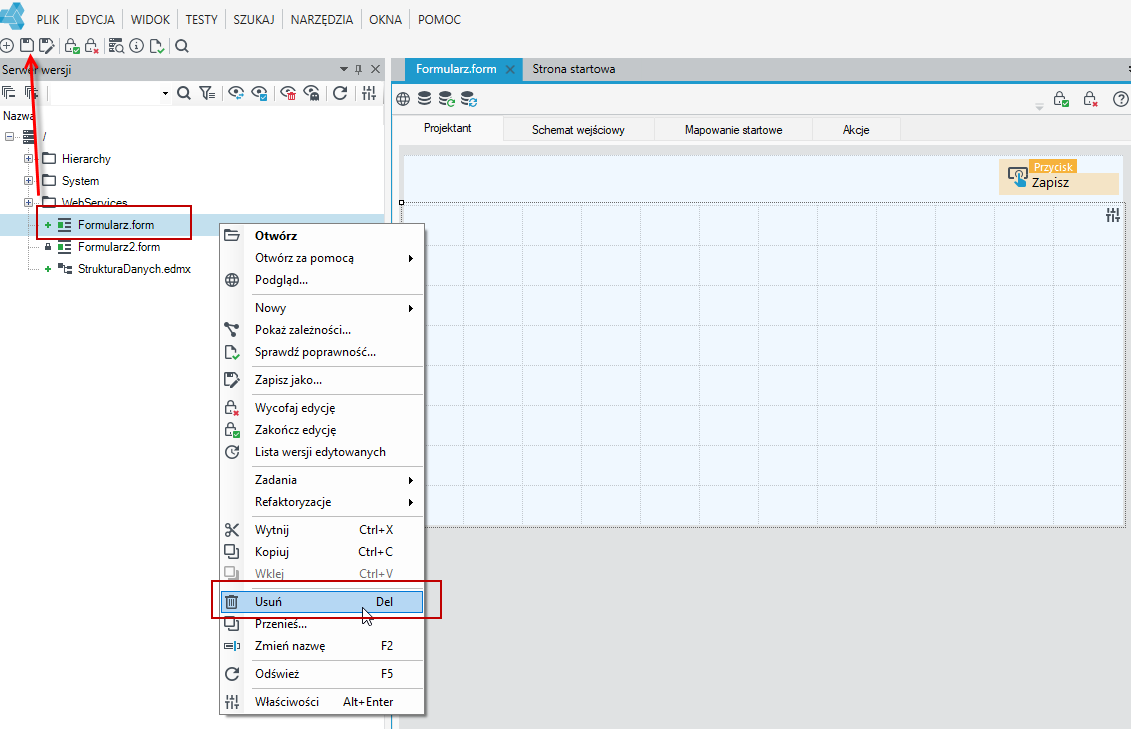Expand the 'Otwórz za pomocą' submenu
This screenshot has width=1131, height=729.
click(x=322, y=258)
